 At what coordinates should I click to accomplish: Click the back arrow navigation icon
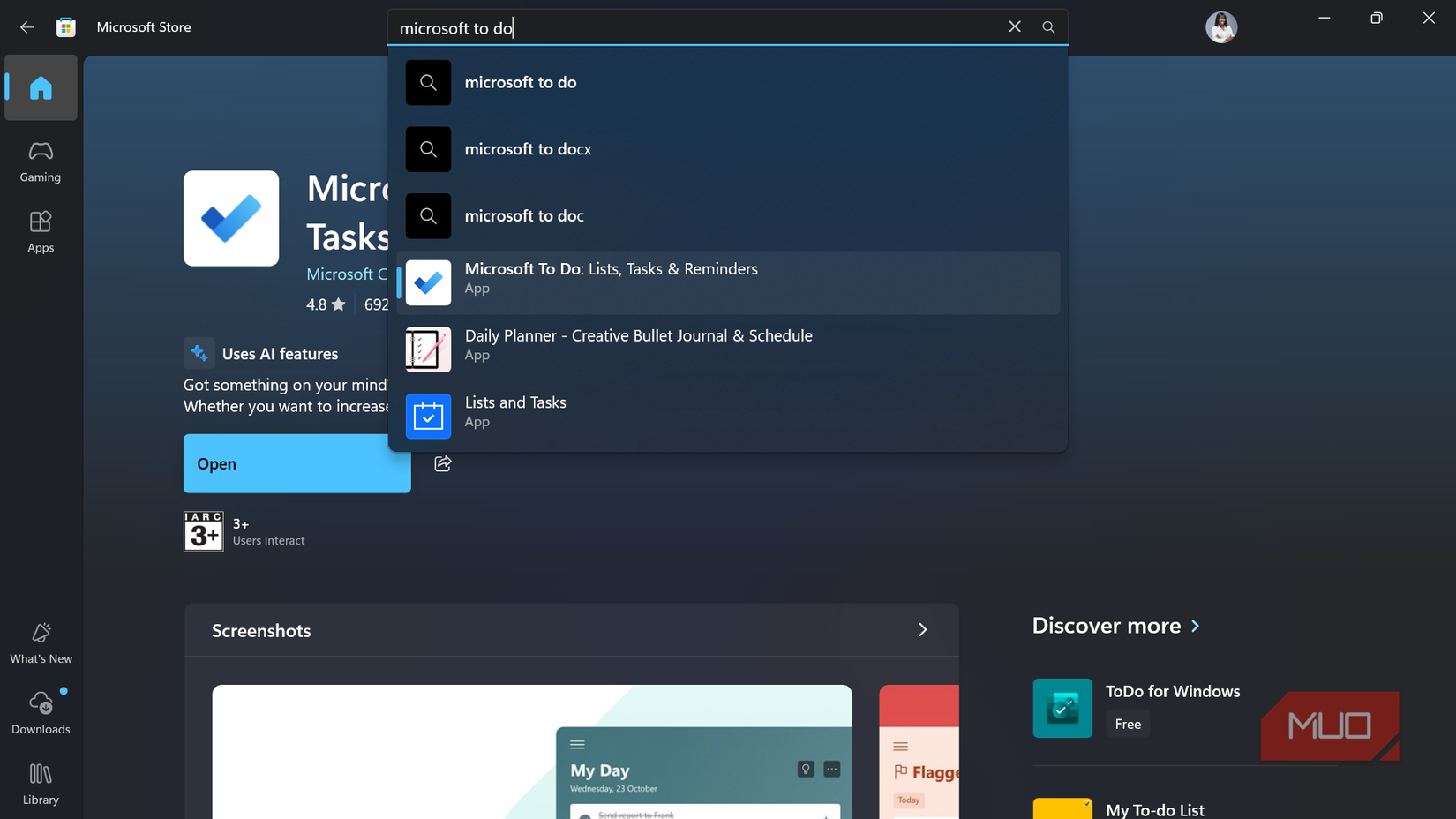point(27,26)
